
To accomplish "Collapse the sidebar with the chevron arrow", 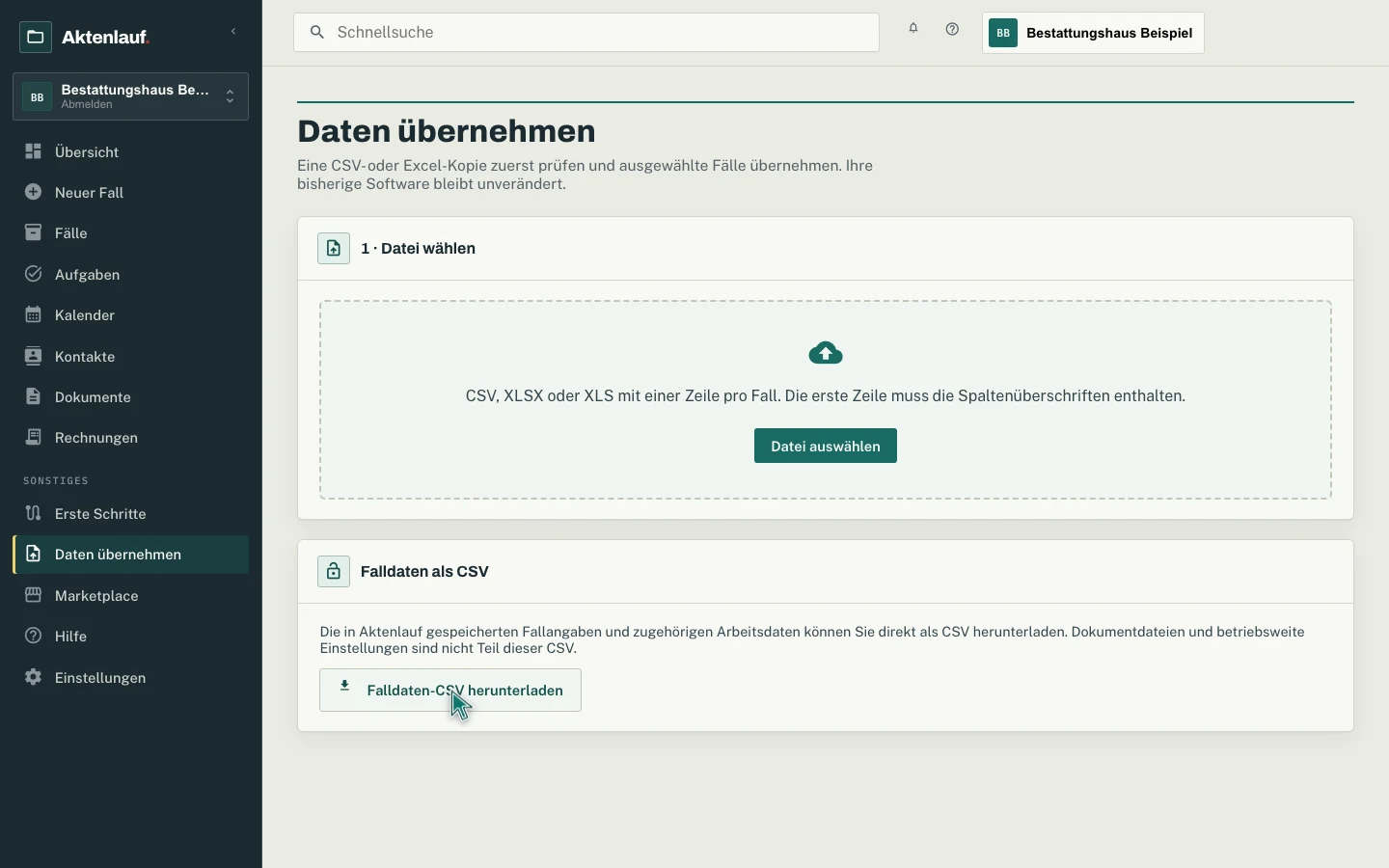I will 233,32.
